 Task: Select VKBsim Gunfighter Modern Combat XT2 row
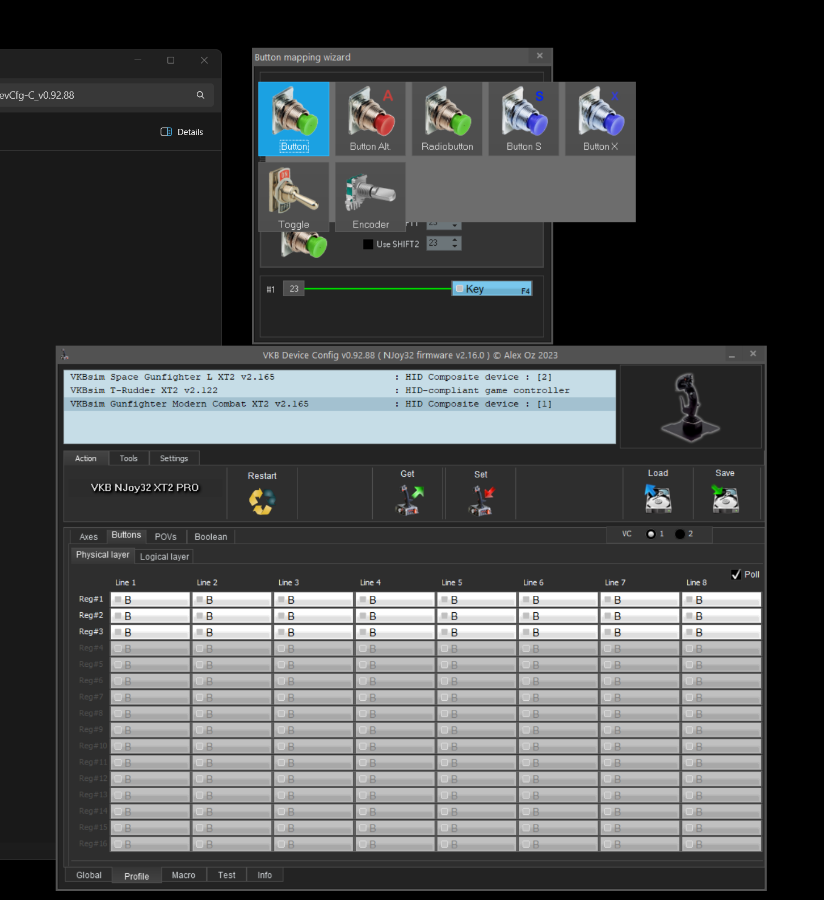[340, 404]
